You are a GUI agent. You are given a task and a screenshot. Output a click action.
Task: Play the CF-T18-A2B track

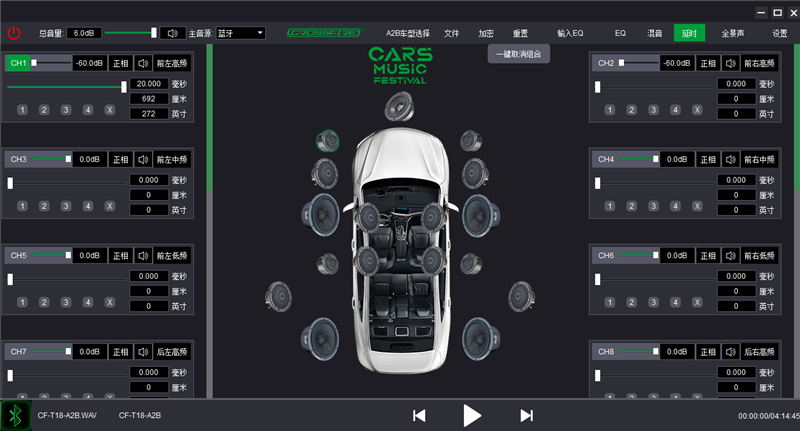(472, 416)
